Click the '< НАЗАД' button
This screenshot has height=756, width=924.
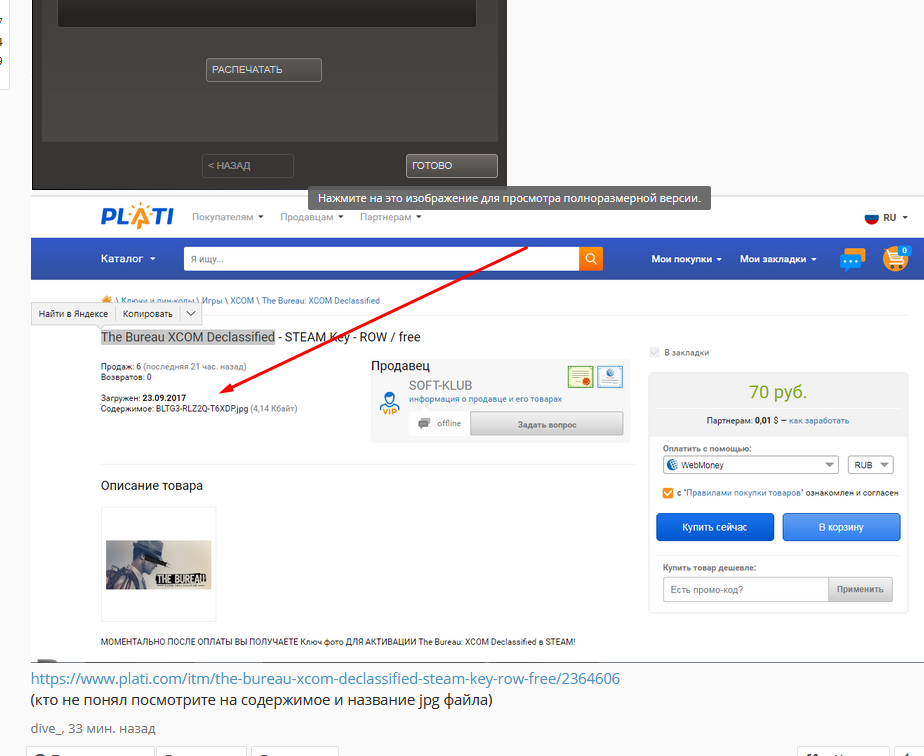(248, 166)
